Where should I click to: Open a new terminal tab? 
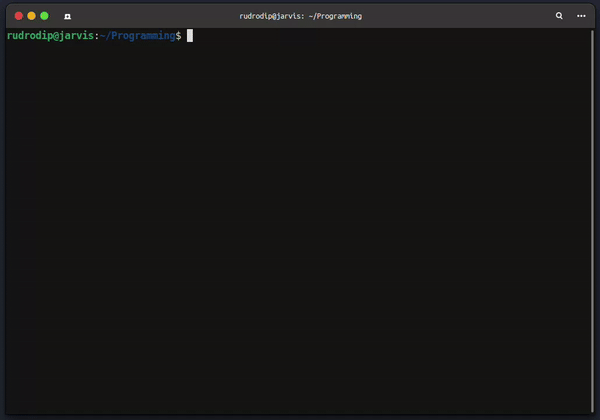pyautogui.click(x=66, y=16)
